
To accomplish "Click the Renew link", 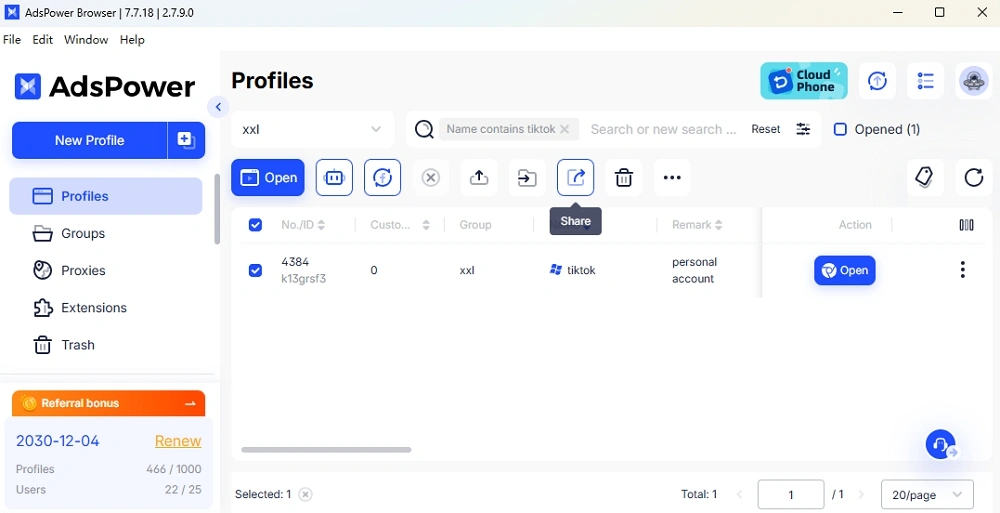I will [178, 441].
